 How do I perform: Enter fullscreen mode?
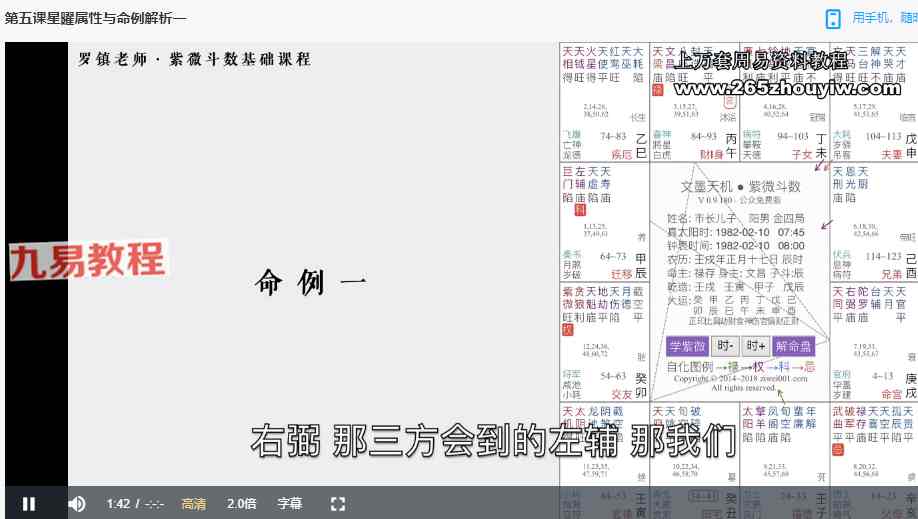[x=338, y=504]
